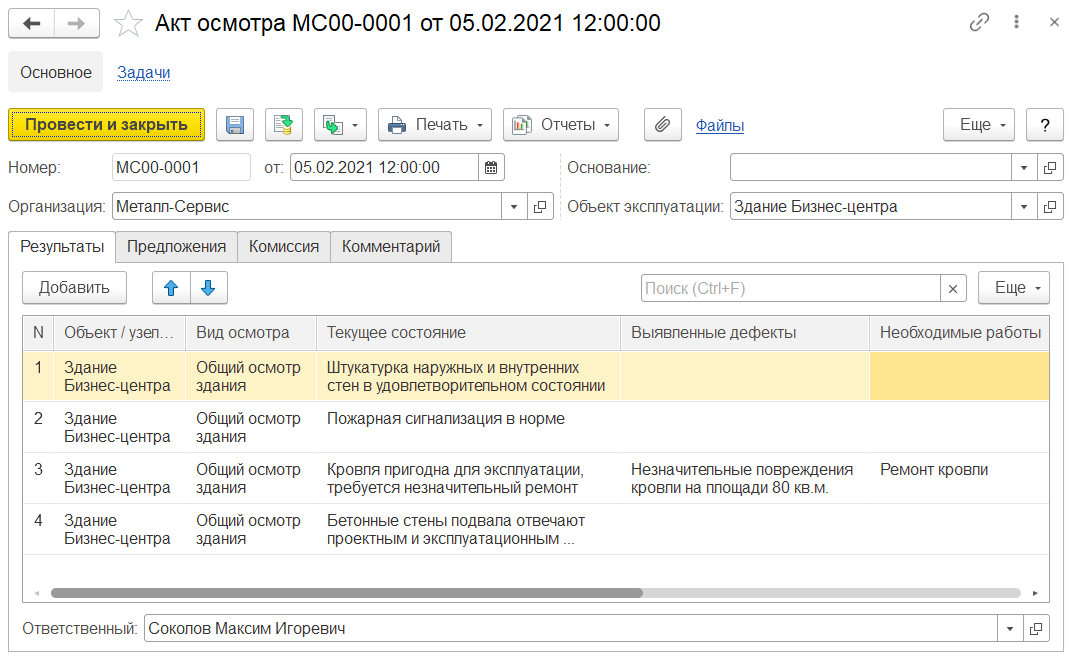1069x658 pixels.
Task: Click the search field Поиск
Action: [x=790, y=288]
